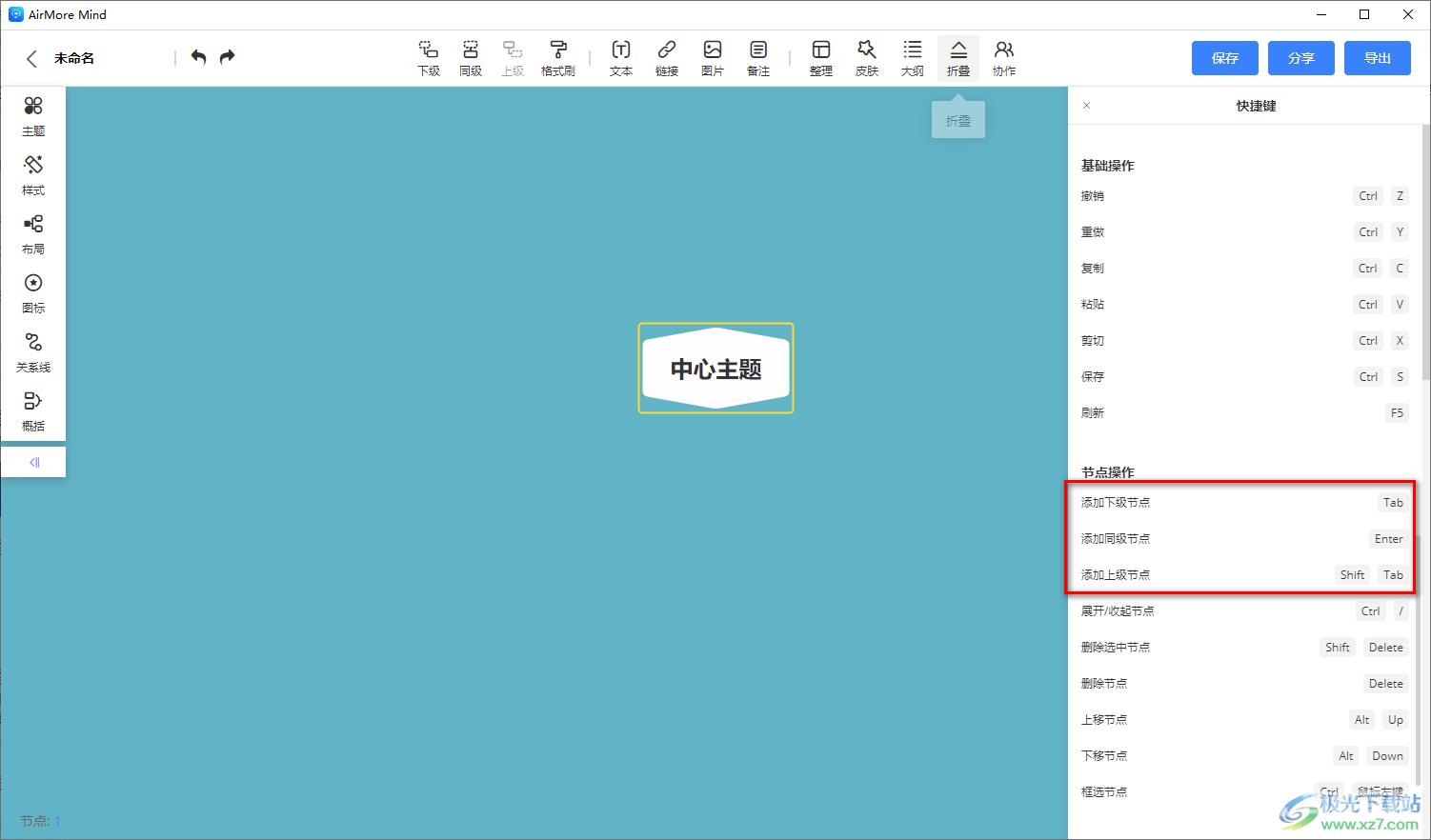Open the 布局 layout panel

tap(33, 235)
